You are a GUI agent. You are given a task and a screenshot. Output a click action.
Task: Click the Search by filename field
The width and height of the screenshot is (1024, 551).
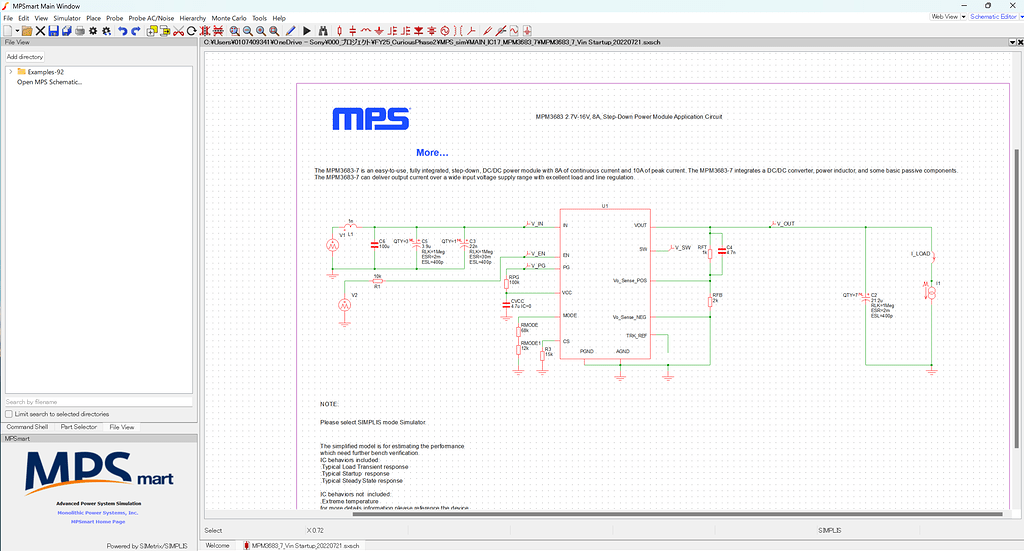click(99, 401)
